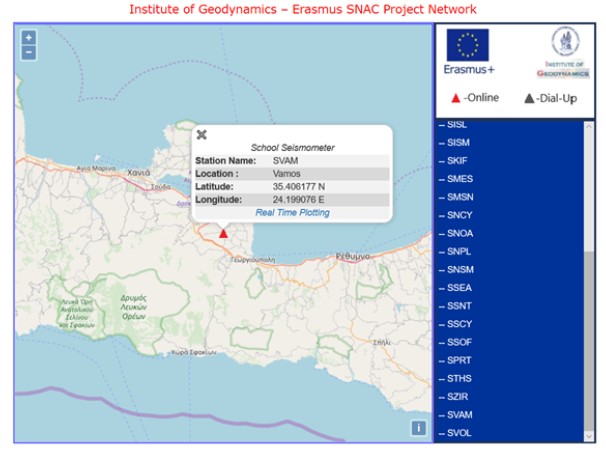606x453 pixels.
Task: Zoom in on the map
Action: (x=28, y=37)
